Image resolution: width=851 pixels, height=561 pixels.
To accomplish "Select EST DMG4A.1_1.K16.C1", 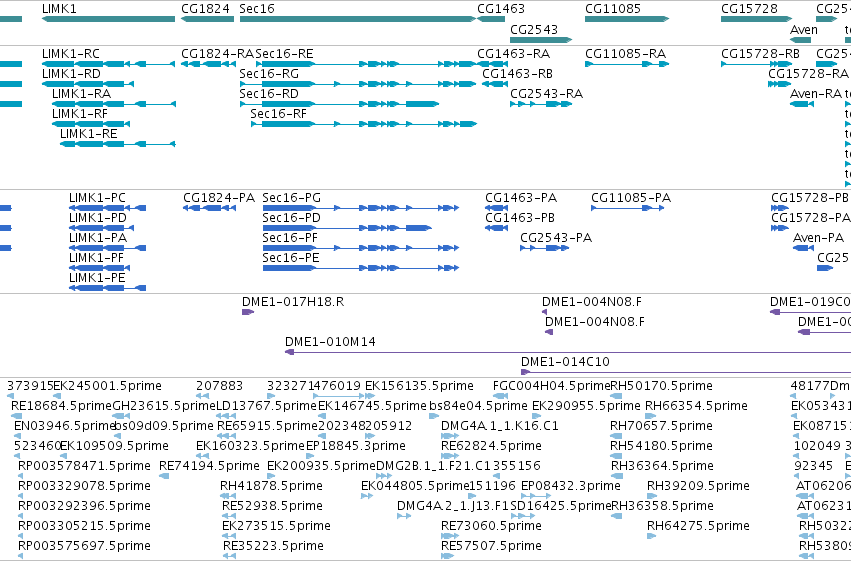I will pyautogui.click(x=500, y=426).
